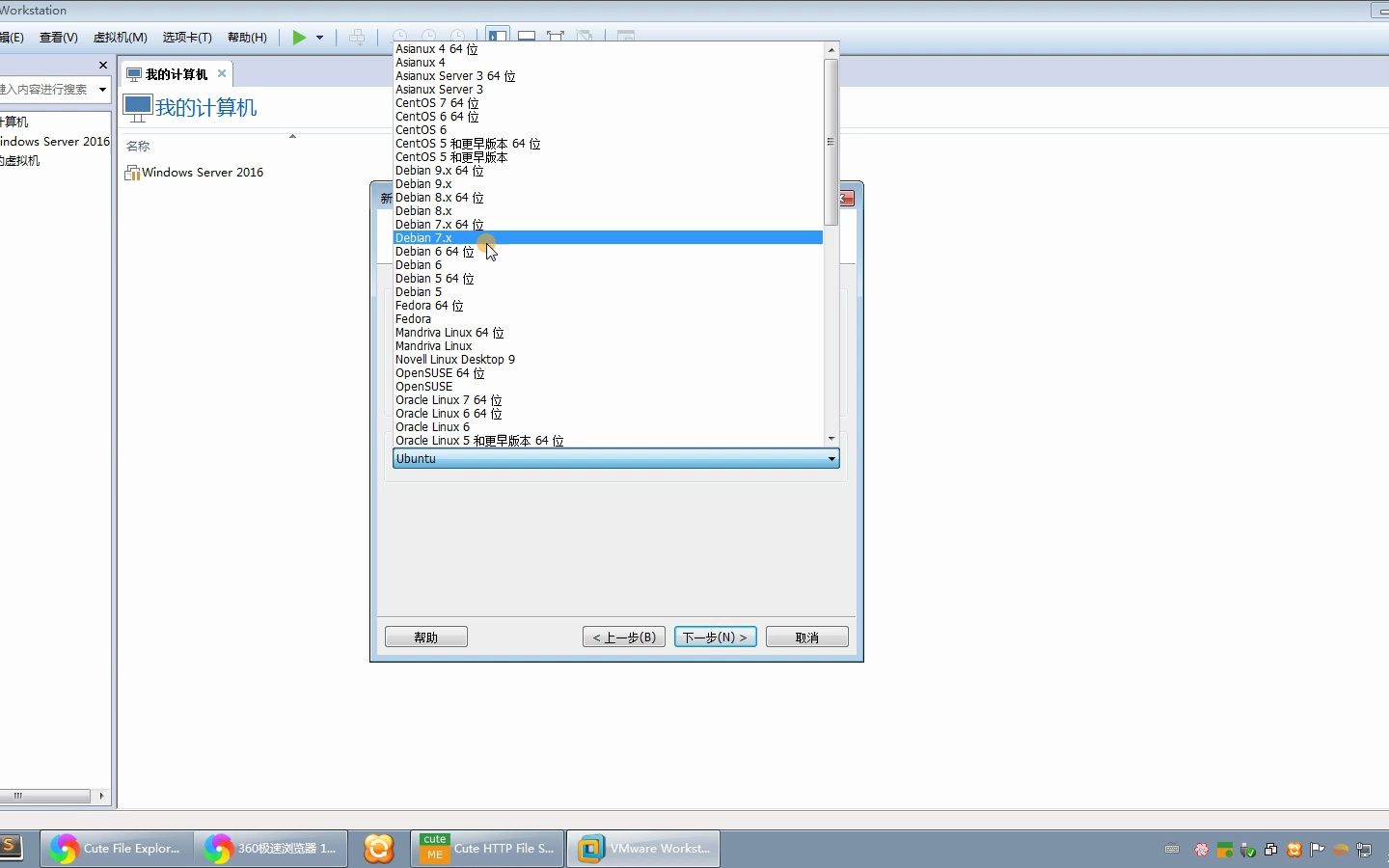Choose Oracle Linux 7 64 位 option
Screen dimensions: 1389x868
click(608, 400)
